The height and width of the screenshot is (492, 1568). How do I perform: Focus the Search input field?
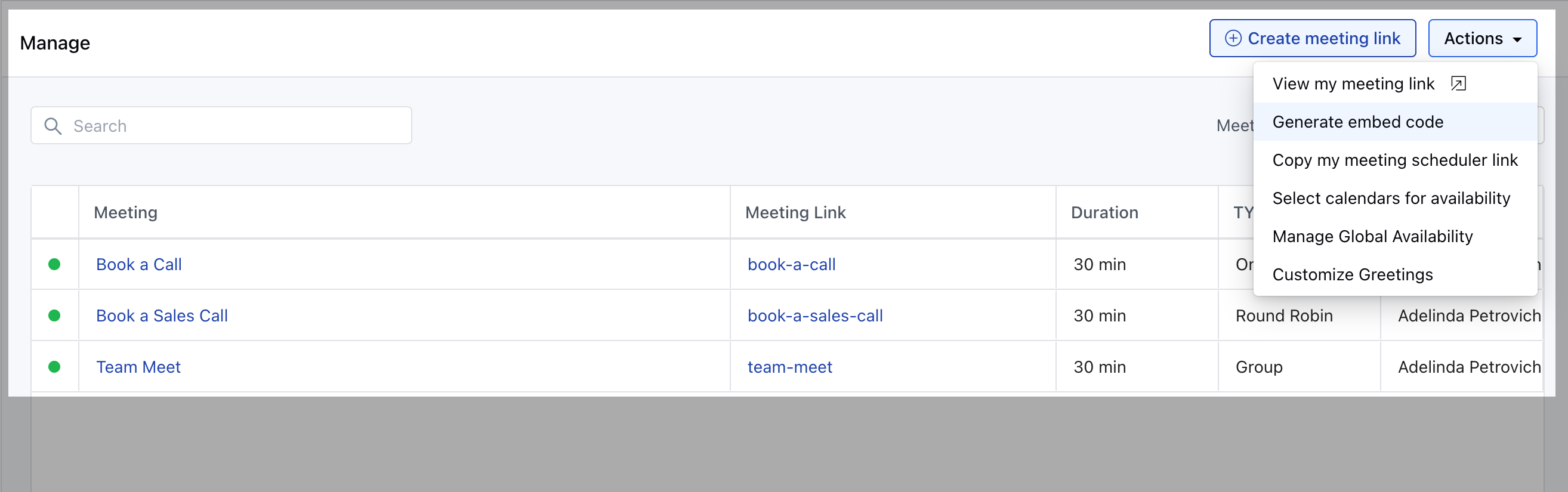221,125
